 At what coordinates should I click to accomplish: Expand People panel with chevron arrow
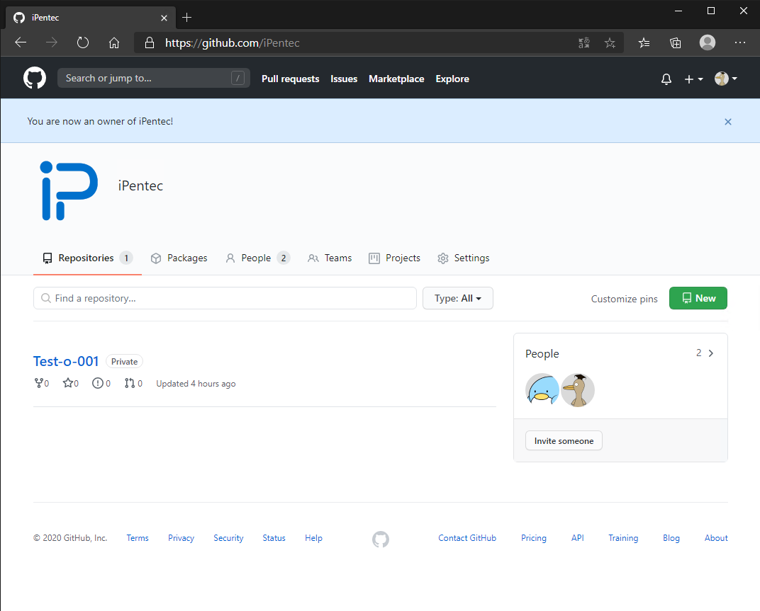pos(711,353)
